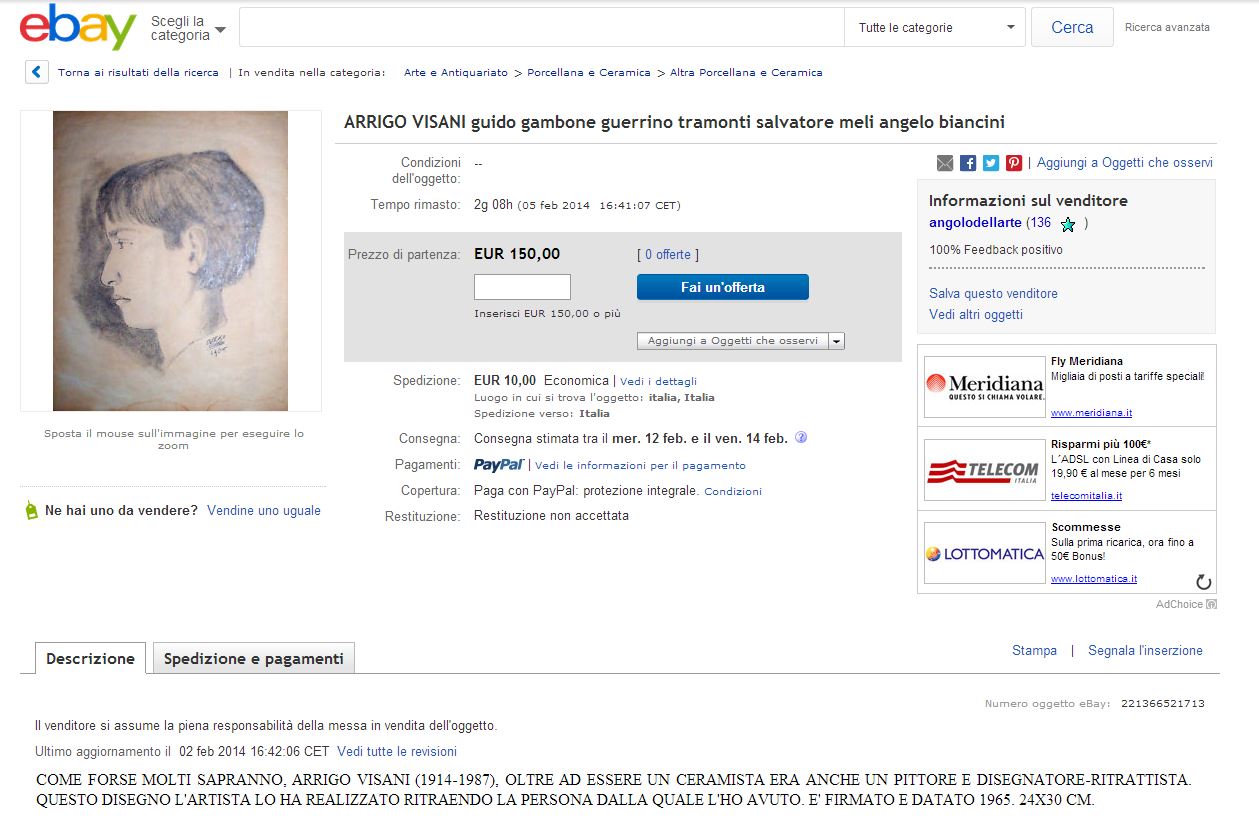1259x828 pixels.
Task: Switch to Spedizione e pagamenti tab
Action: [x=254, y=659]
